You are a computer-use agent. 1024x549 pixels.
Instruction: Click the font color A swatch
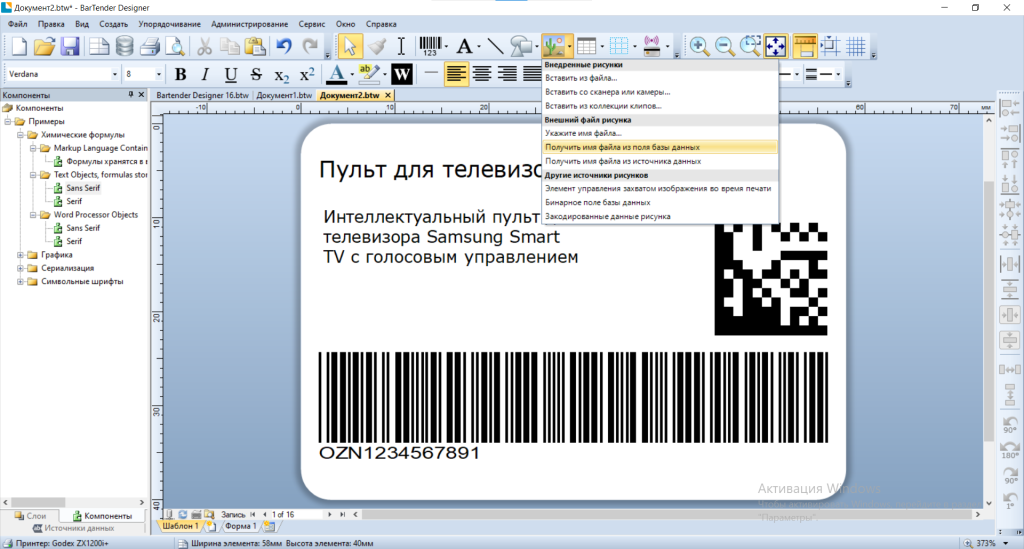pyautogui.click(x=336, y=74)
